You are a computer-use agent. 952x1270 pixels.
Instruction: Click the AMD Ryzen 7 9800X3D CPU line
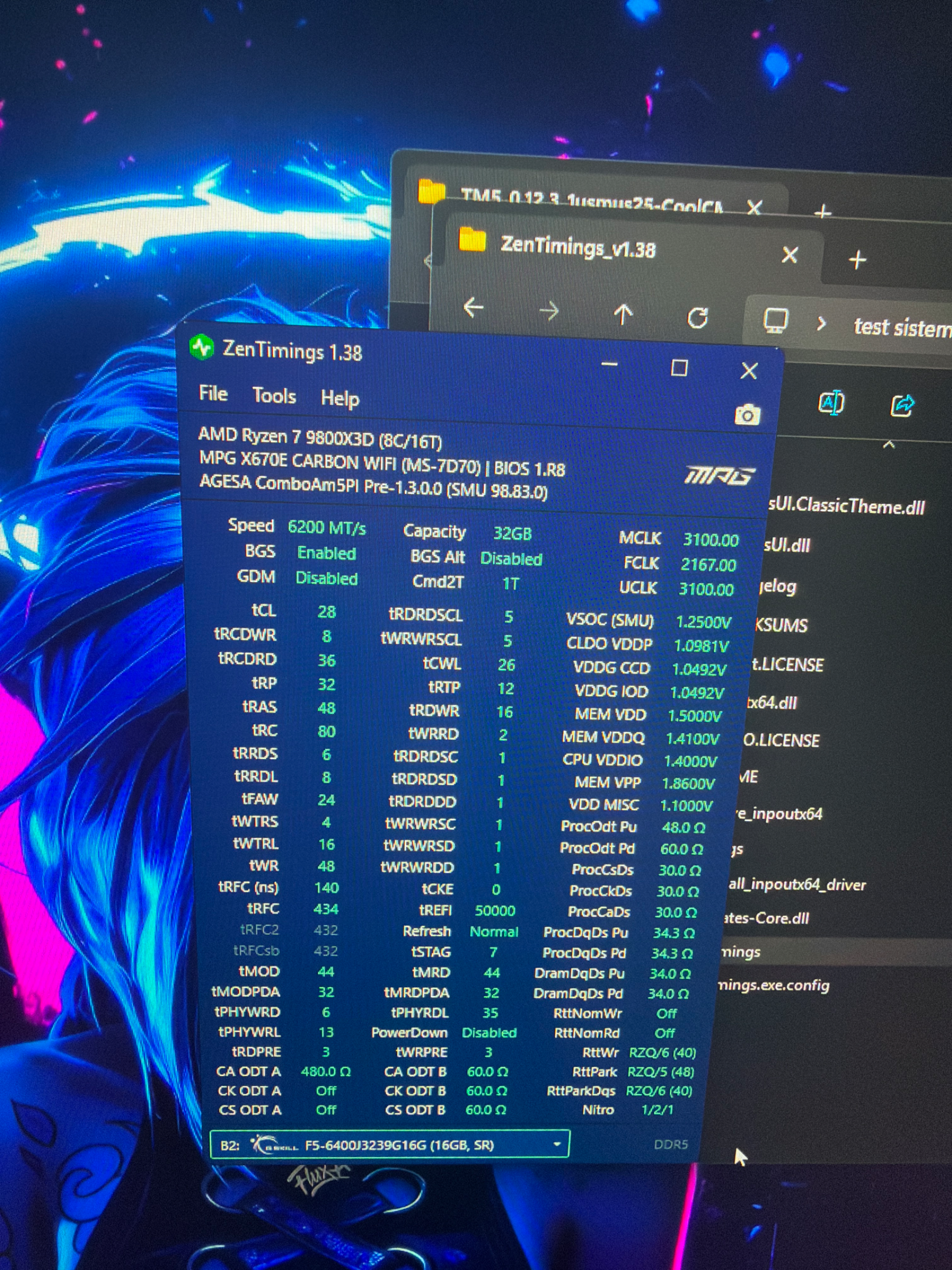[320, 437]
